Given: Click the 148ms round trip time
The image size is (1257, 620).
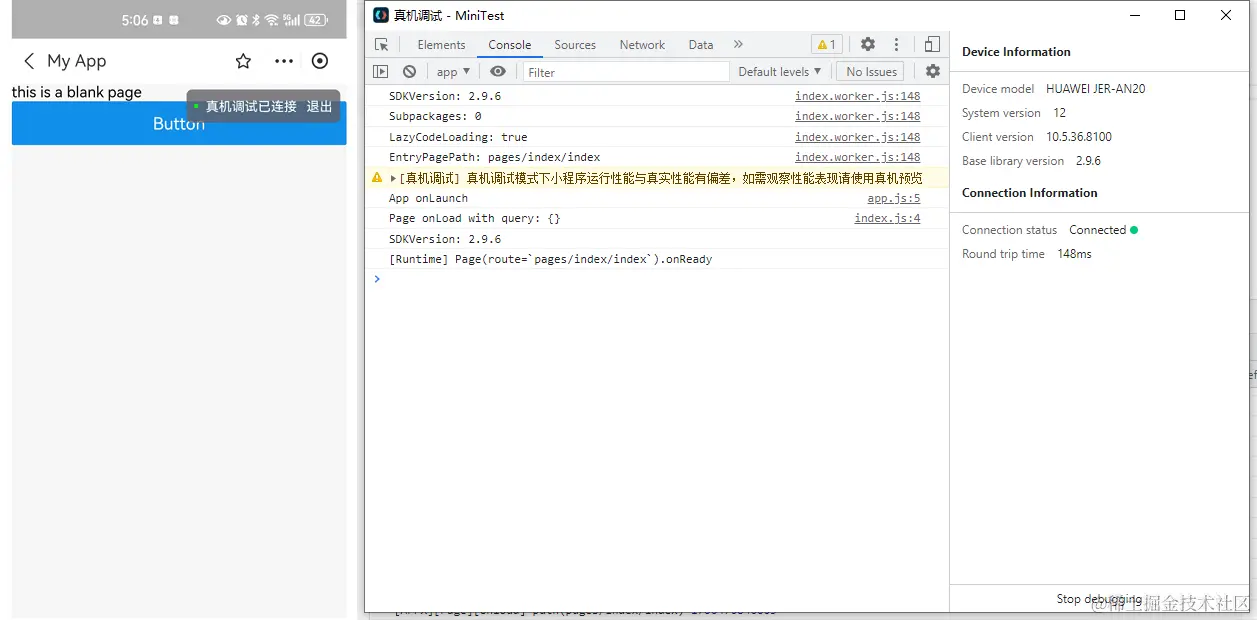Looking at the screenshot, I should 1074,254.
